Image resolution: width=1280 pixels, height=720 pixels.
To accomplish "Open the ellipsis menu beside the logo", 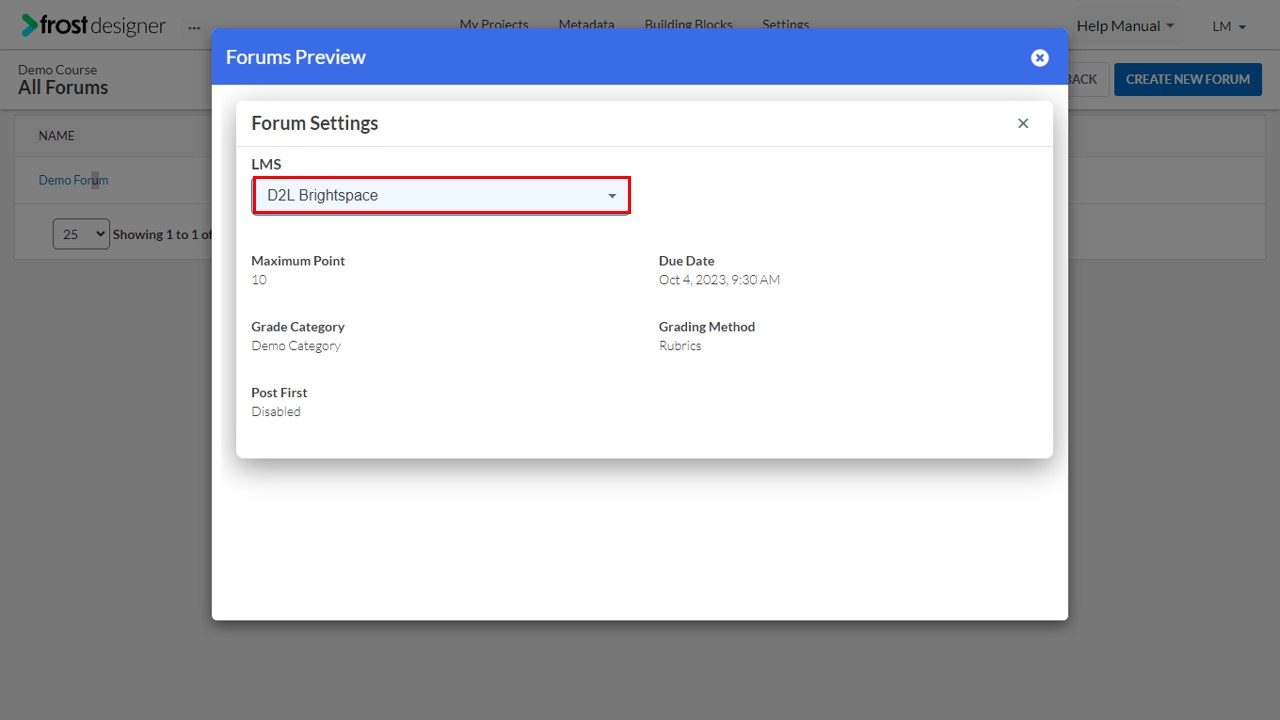I will click(x=194, y=27).
